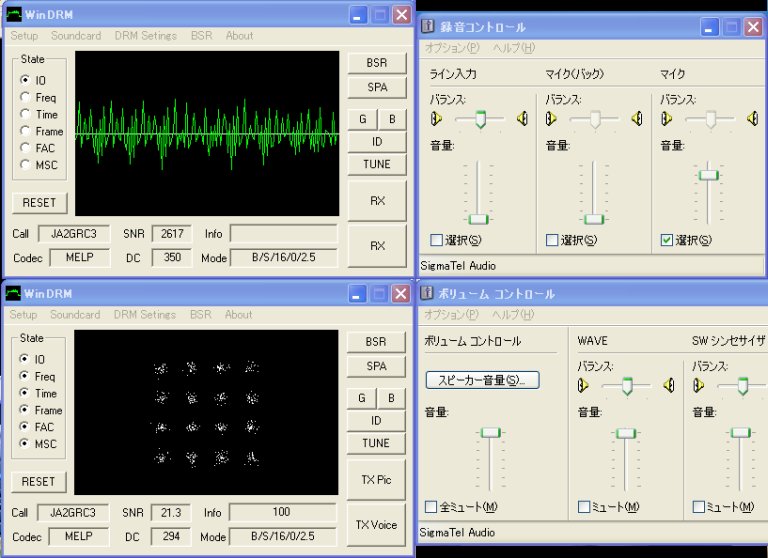Open Setup menu in upper WinDRM window
768x558 pixels.
tap(24, 36)
